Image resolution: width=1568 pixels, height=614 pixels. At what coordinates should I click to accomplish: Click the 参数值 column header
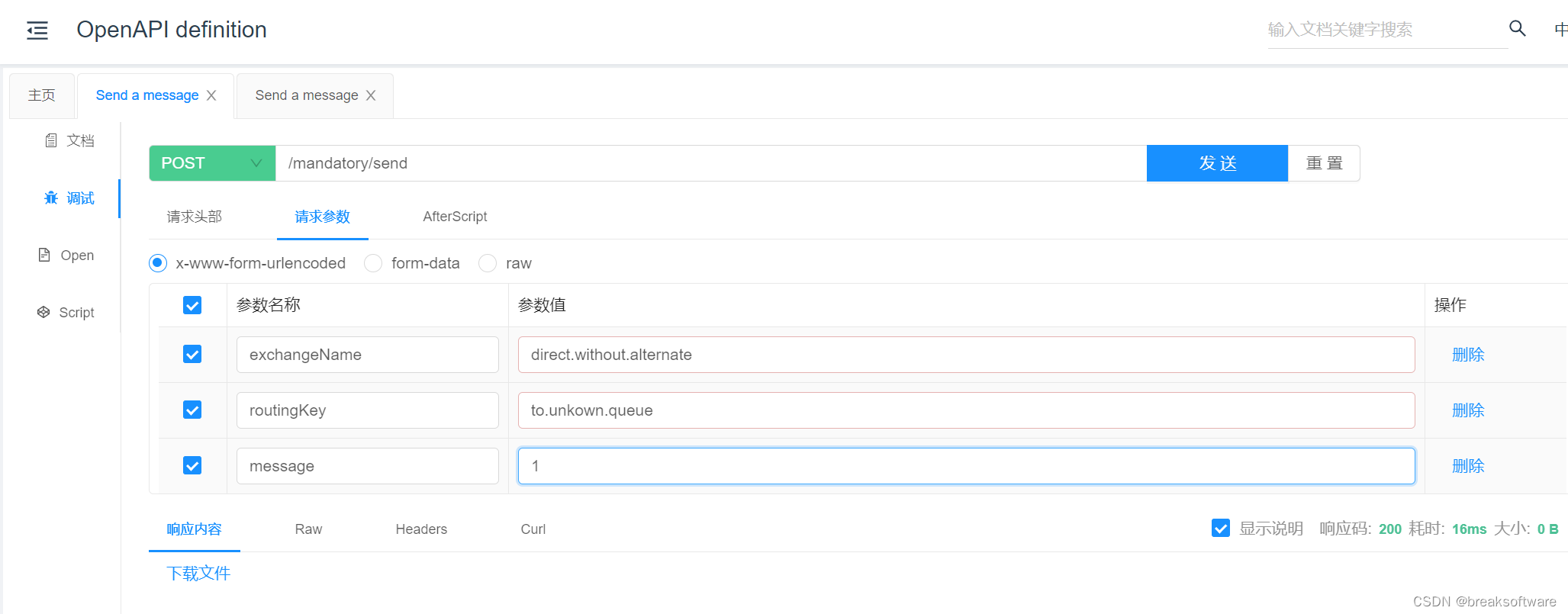(x=542, y=305)
